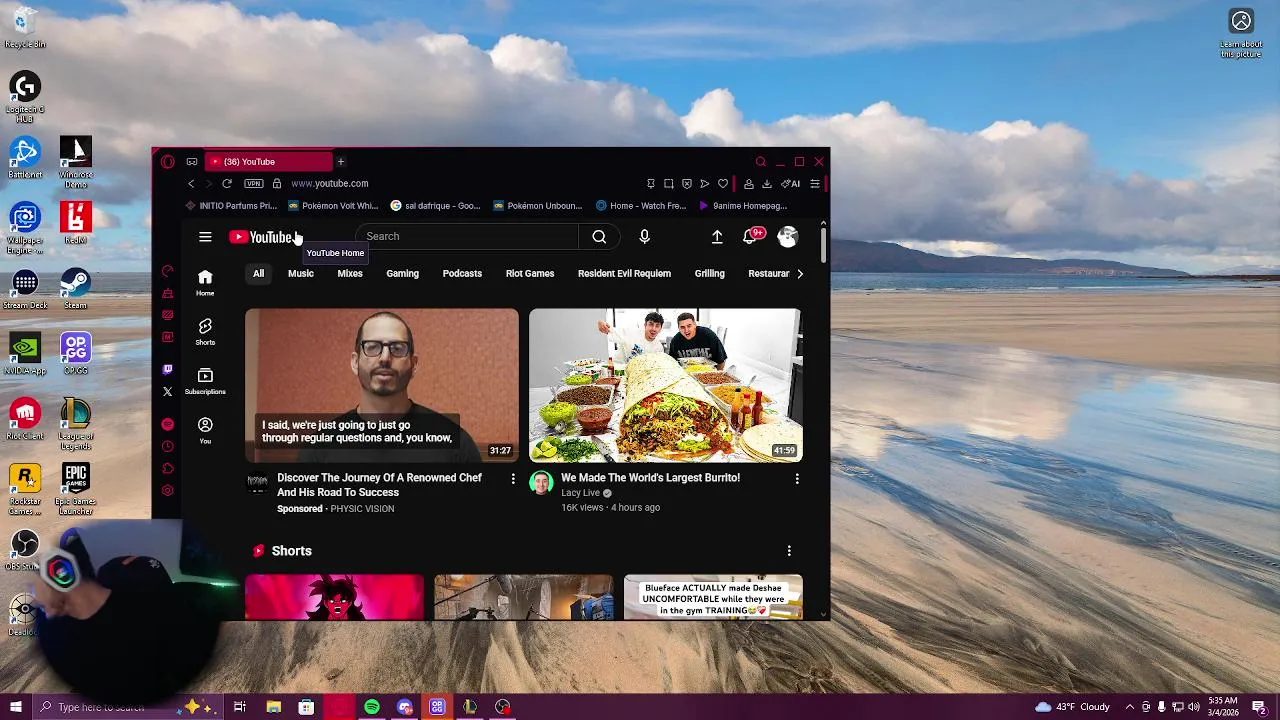This screenshot has height=720, width=1280.
Task: Open the Shorts section options menu
Action: pyautogui.click(x=789, y=551)
